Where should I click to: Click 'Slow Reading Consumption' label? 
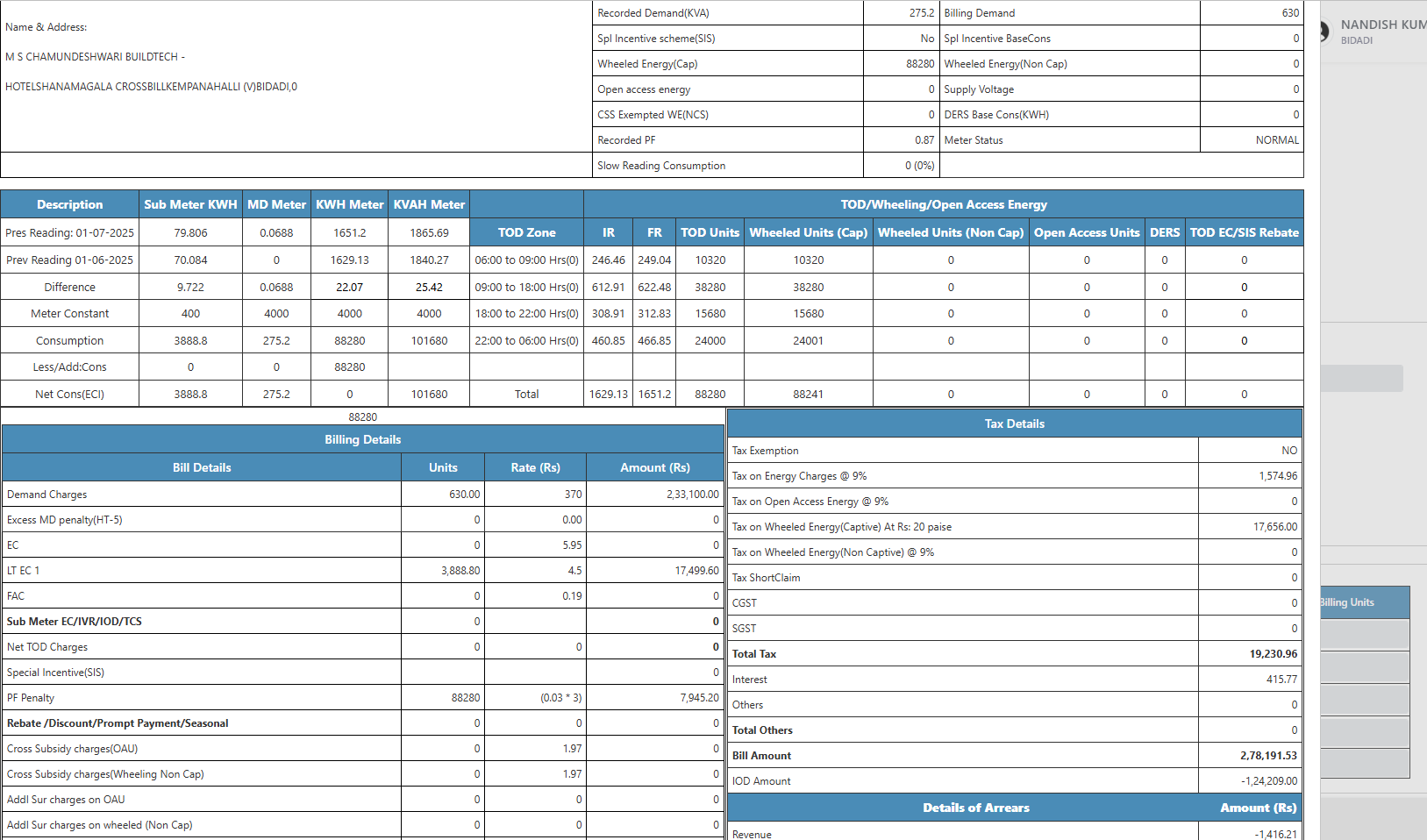click(661, 166)
